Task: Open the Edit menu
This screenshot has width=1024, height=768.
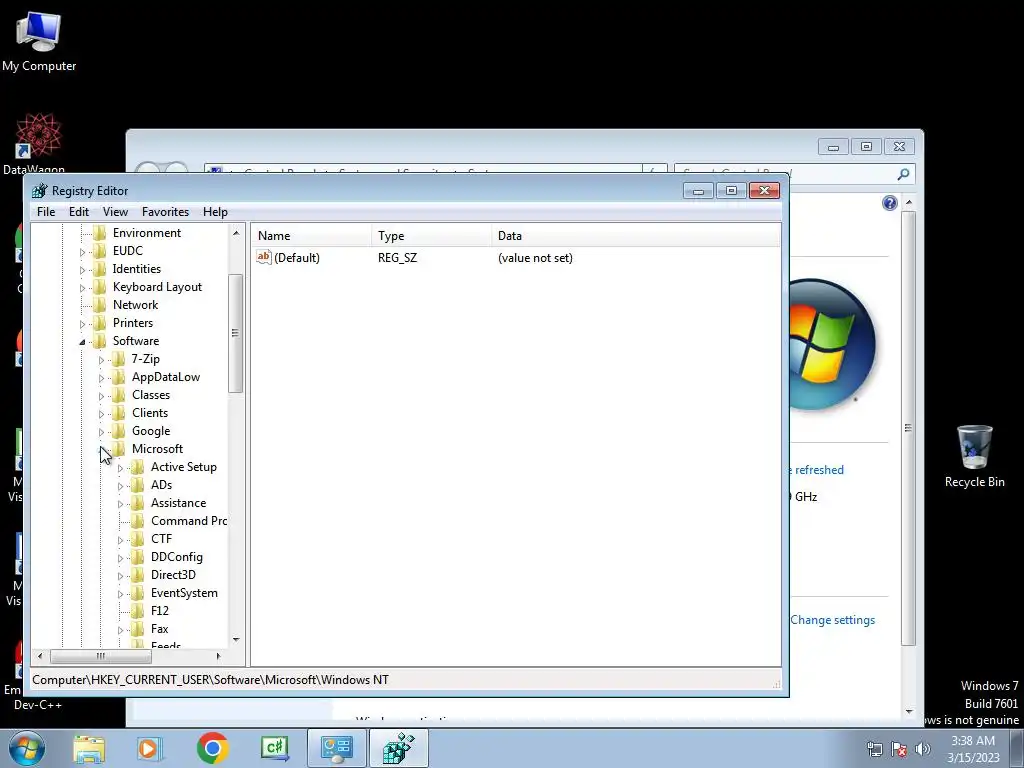Action: (78, 212)
